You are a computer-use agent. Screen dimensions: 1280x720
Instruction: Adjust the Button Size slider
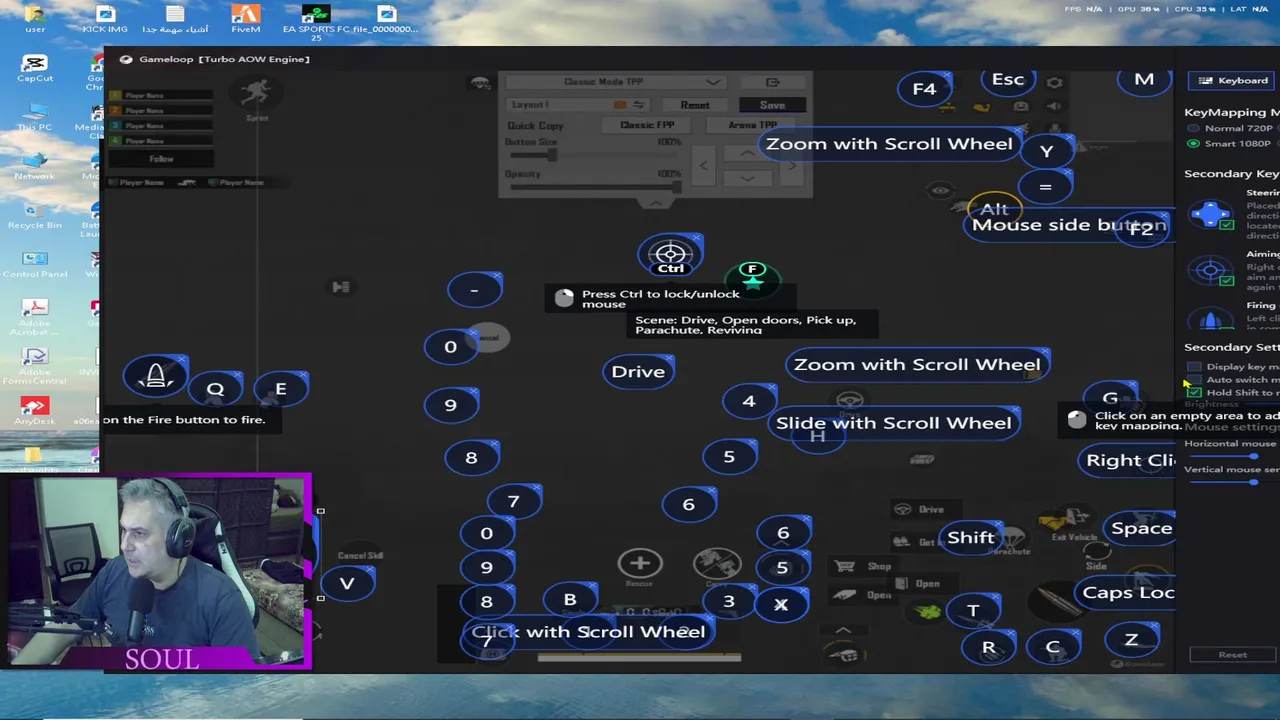click(550, 154)
